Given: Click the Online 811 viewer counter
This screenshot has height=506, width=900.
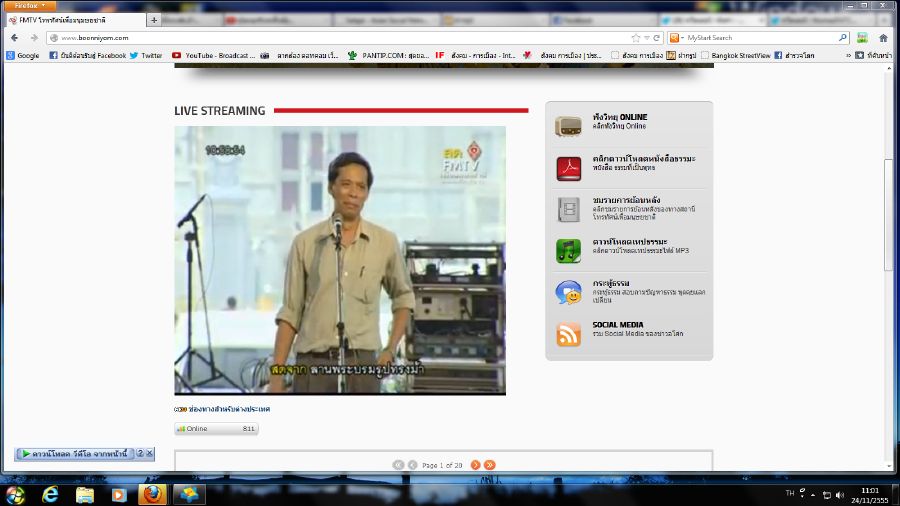Looking at the screenshot, I should click(216, 429).
